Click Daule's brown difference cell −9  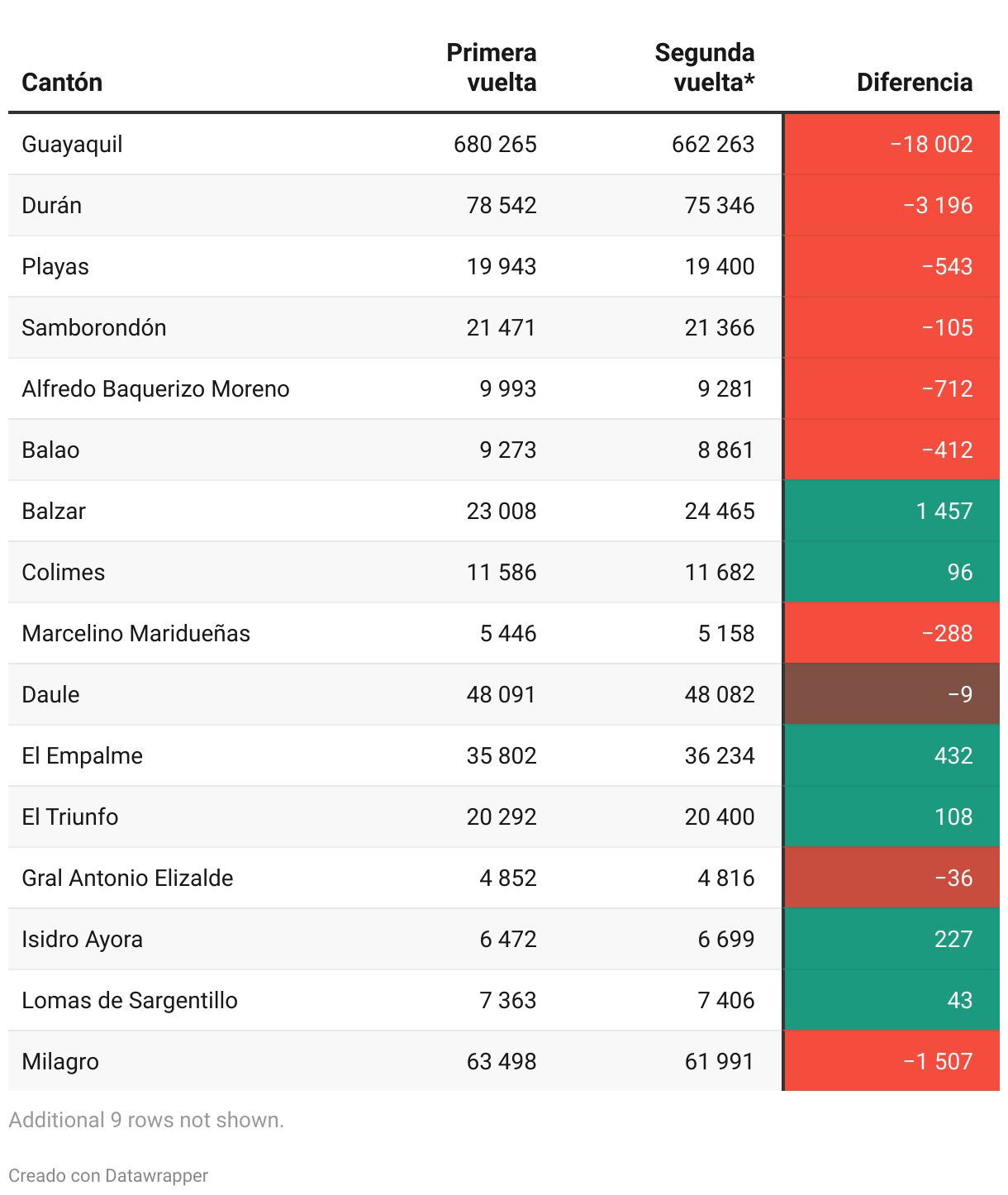tap(959, 695)
